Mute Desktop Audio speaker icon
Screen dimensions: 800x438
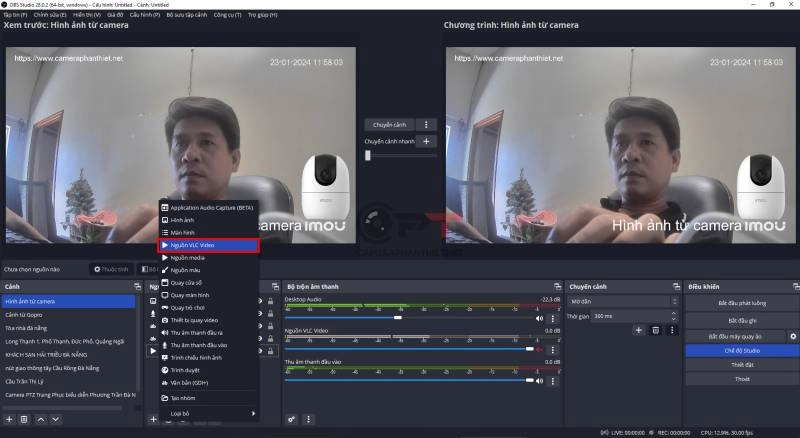point(539,319)
